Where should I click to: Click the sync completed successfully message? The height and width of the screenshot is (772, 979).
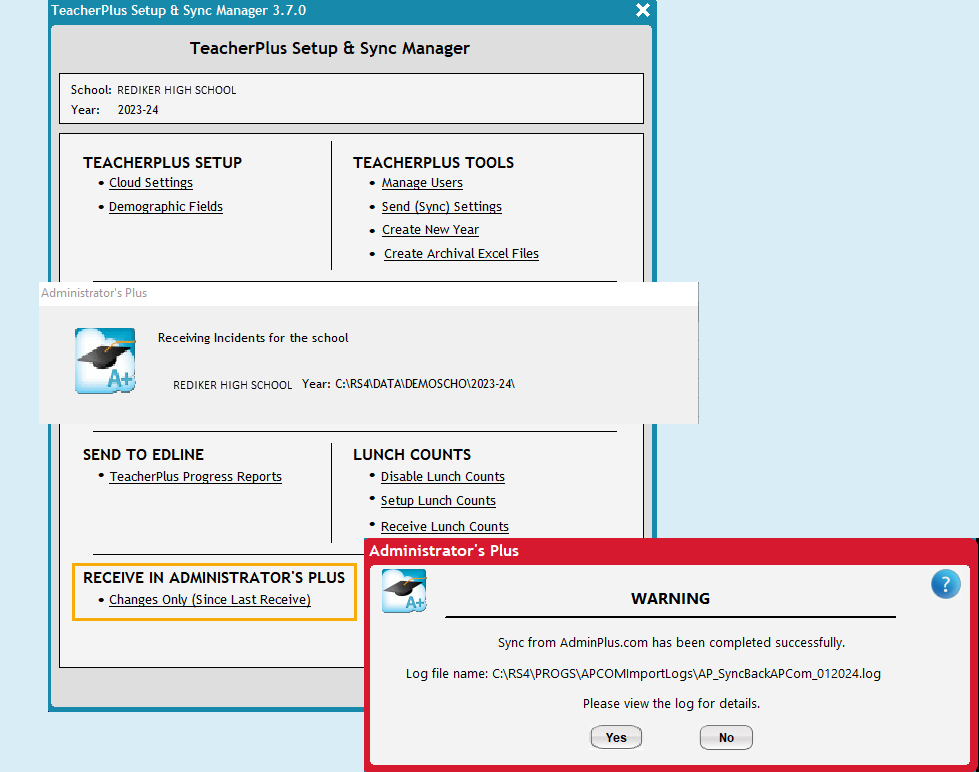click(x=671, y=642)
